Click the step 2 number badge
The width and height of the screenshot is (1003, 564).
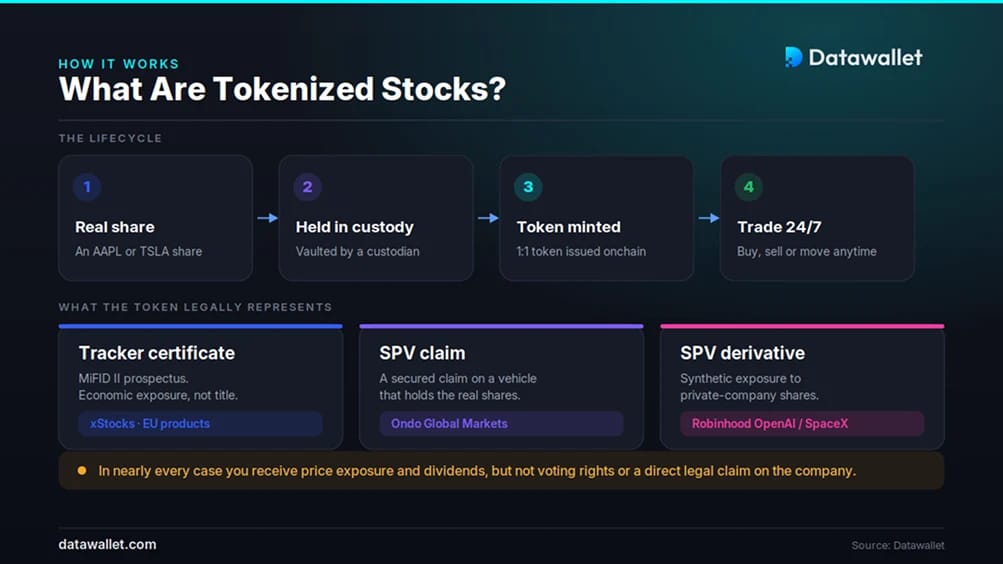pyautogui.click(x=307, y=187)
